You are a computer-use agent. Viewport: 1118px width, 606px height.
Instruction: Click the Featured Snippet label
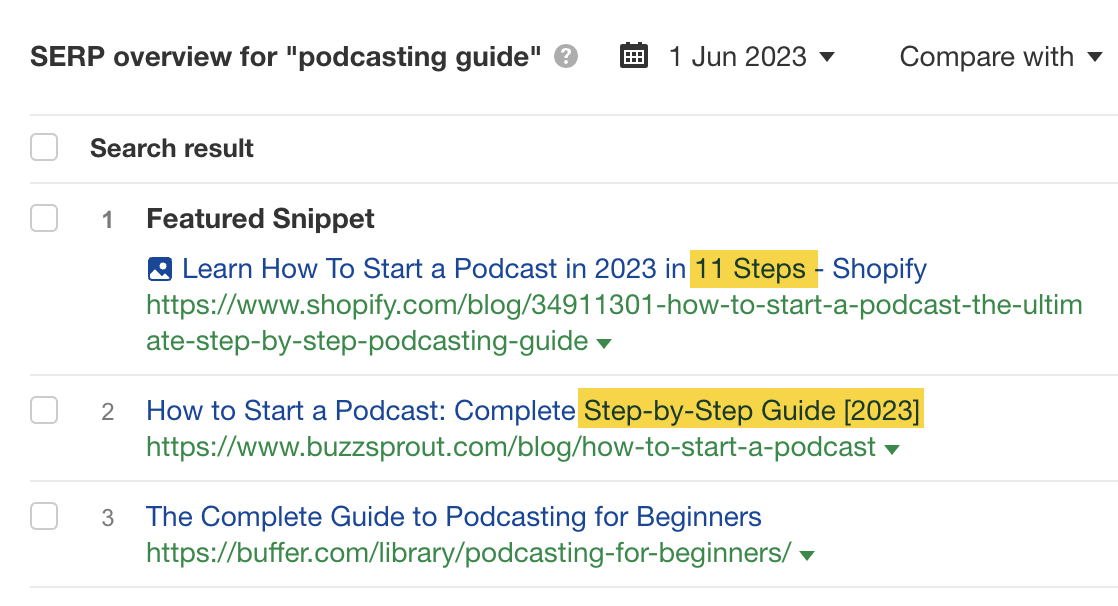pos(260,218)
